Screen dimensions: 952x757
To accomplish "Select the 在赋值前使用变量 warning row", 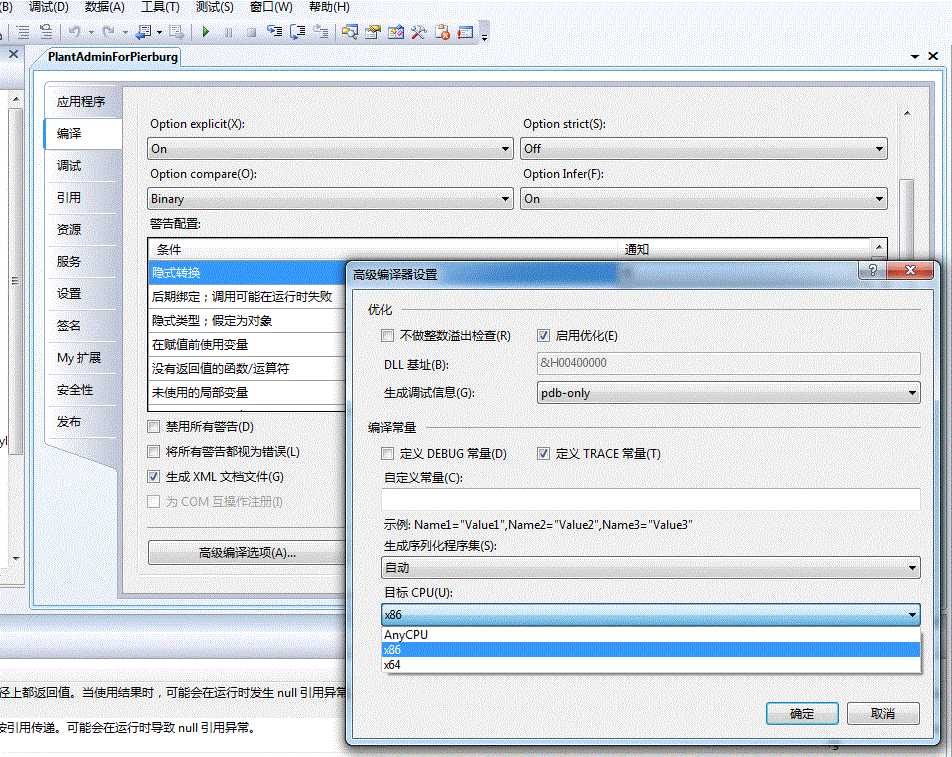I will coord(247,345).
